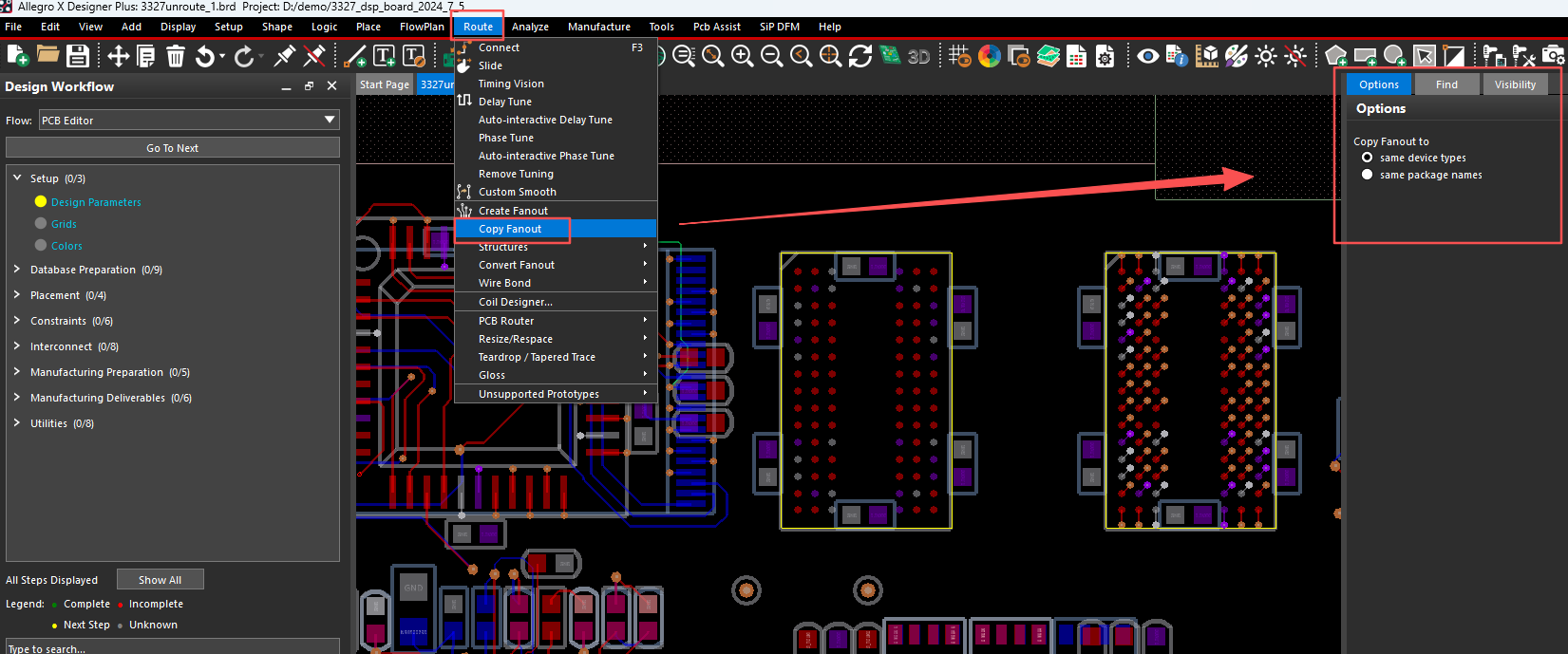Click the Zoom In magnifier icon
The image size is (1568, 654).
(743, 57)
